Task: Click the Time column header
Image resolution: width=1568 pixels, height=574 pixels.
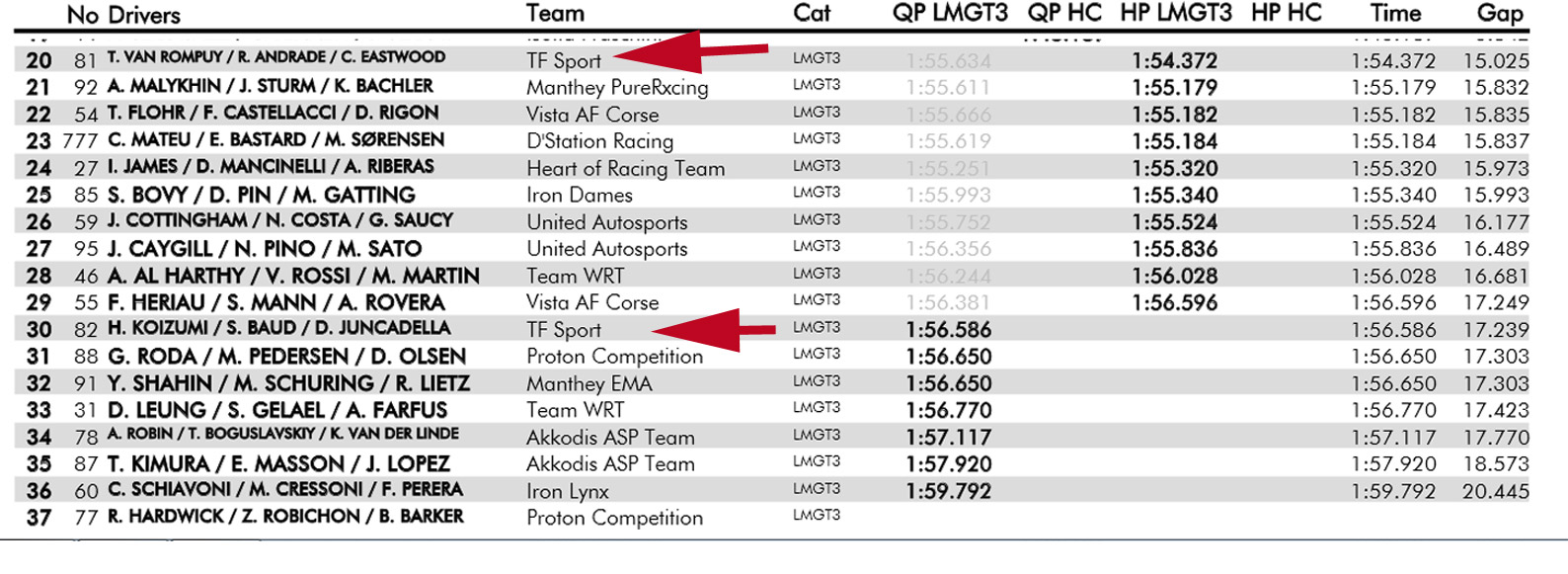Action: coord(1395,14)
